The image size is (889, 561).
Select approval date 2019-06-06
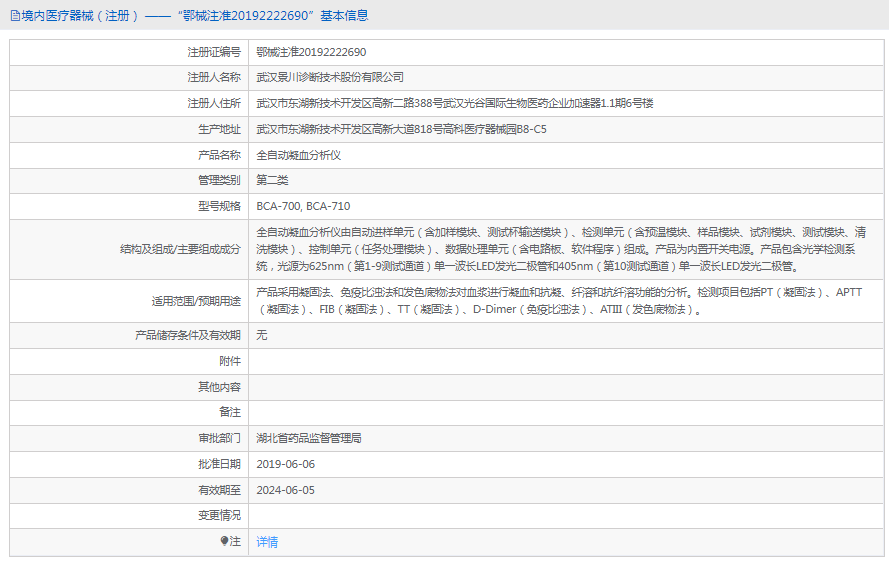[286, 465]
